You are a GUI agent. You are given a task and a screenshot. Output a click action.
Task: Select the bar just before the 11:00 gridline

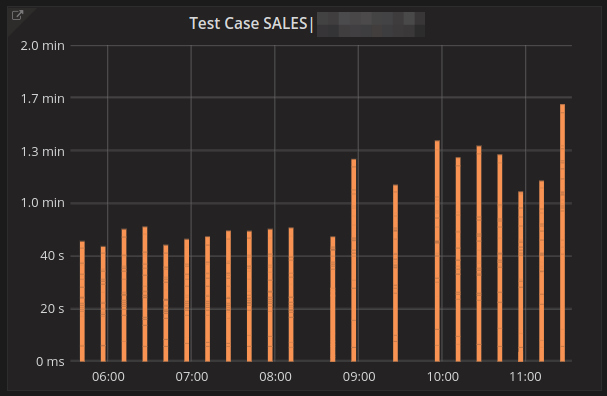click(x=521, y=276)
